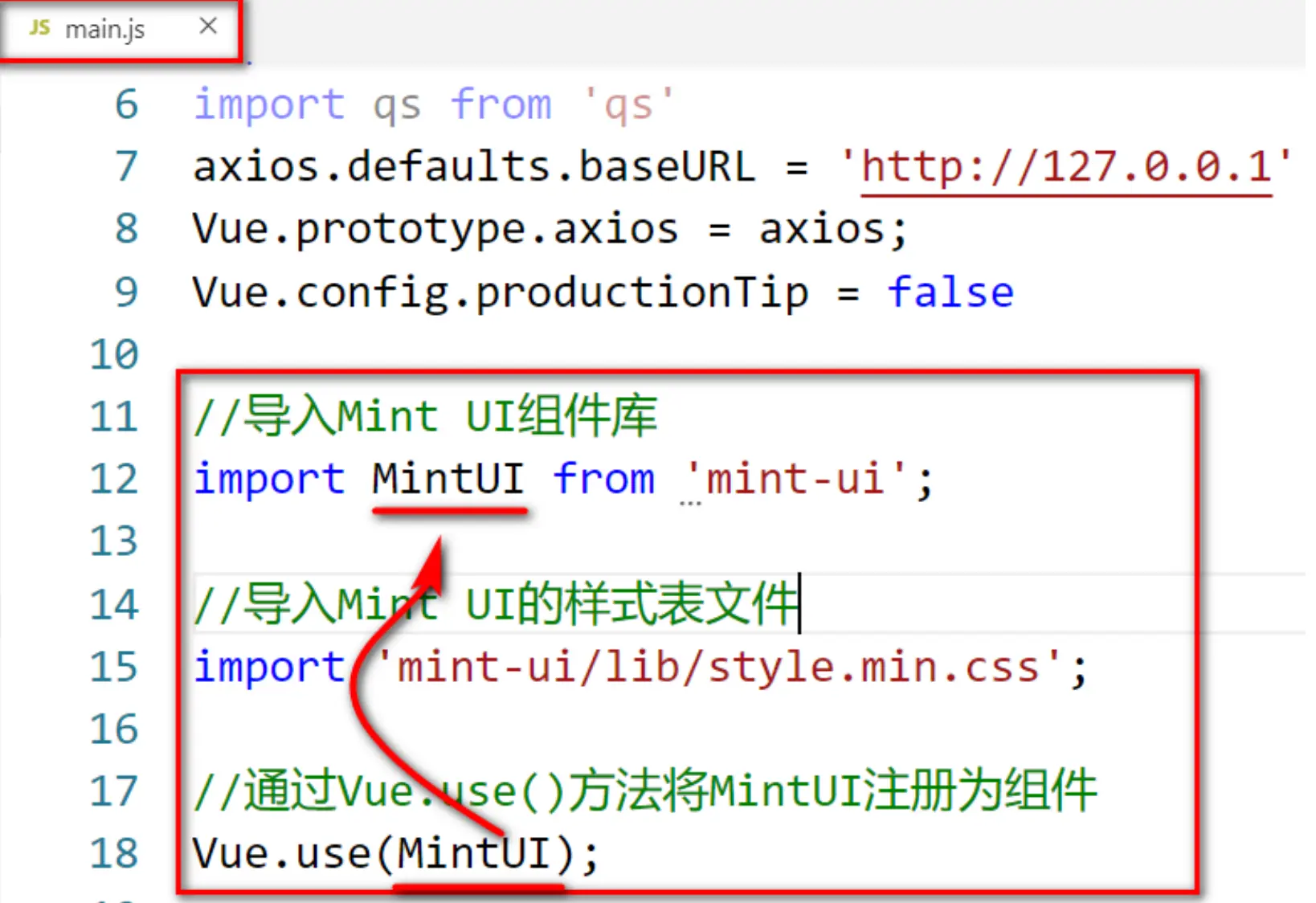The image size is (1316, 903).
Task: Click the false keyword on line 9
Action: (950, 292)
